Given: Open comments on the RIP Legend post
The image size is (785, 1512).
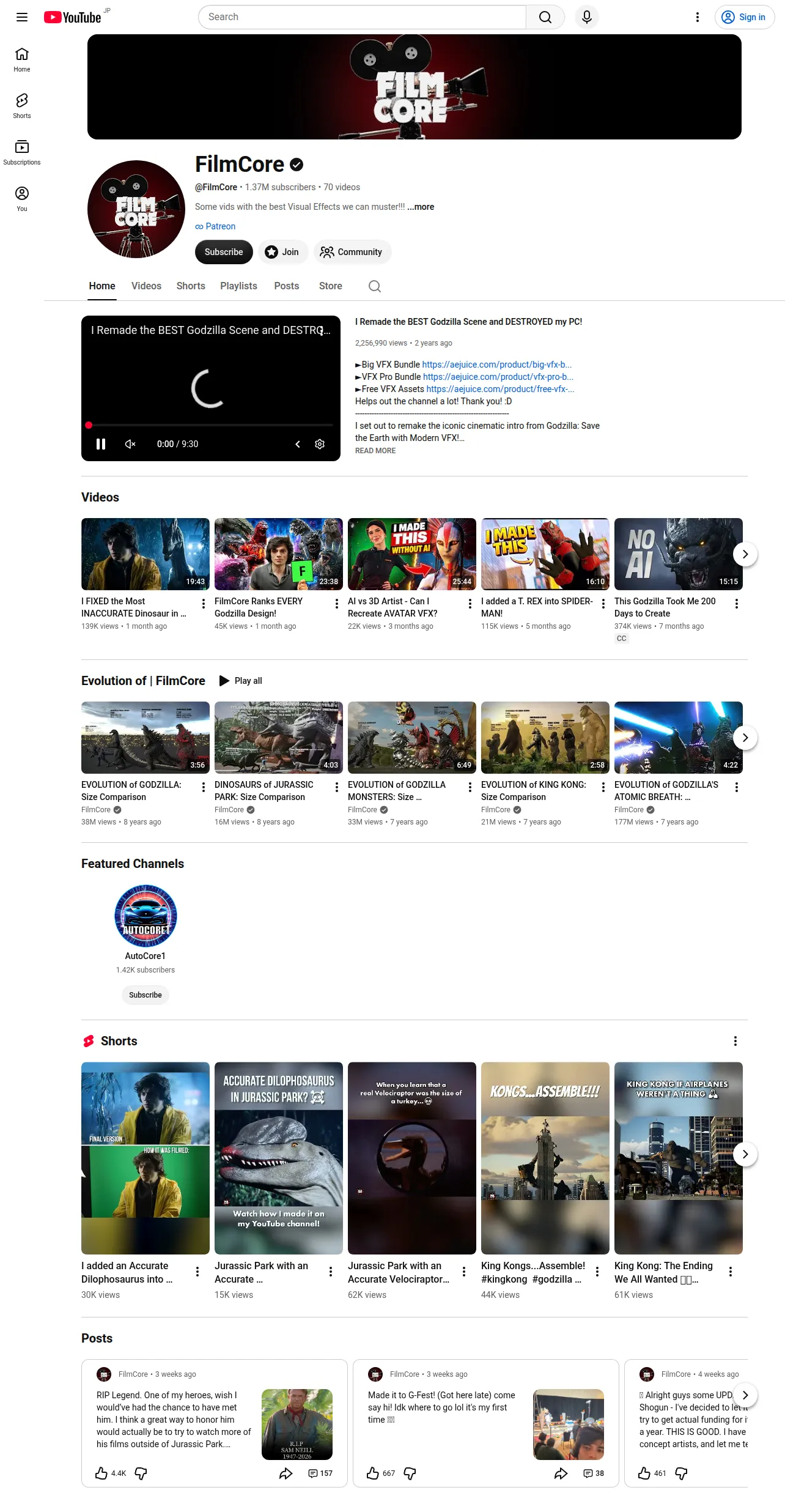Looking at the screenshot, I should click(320, 1473).
